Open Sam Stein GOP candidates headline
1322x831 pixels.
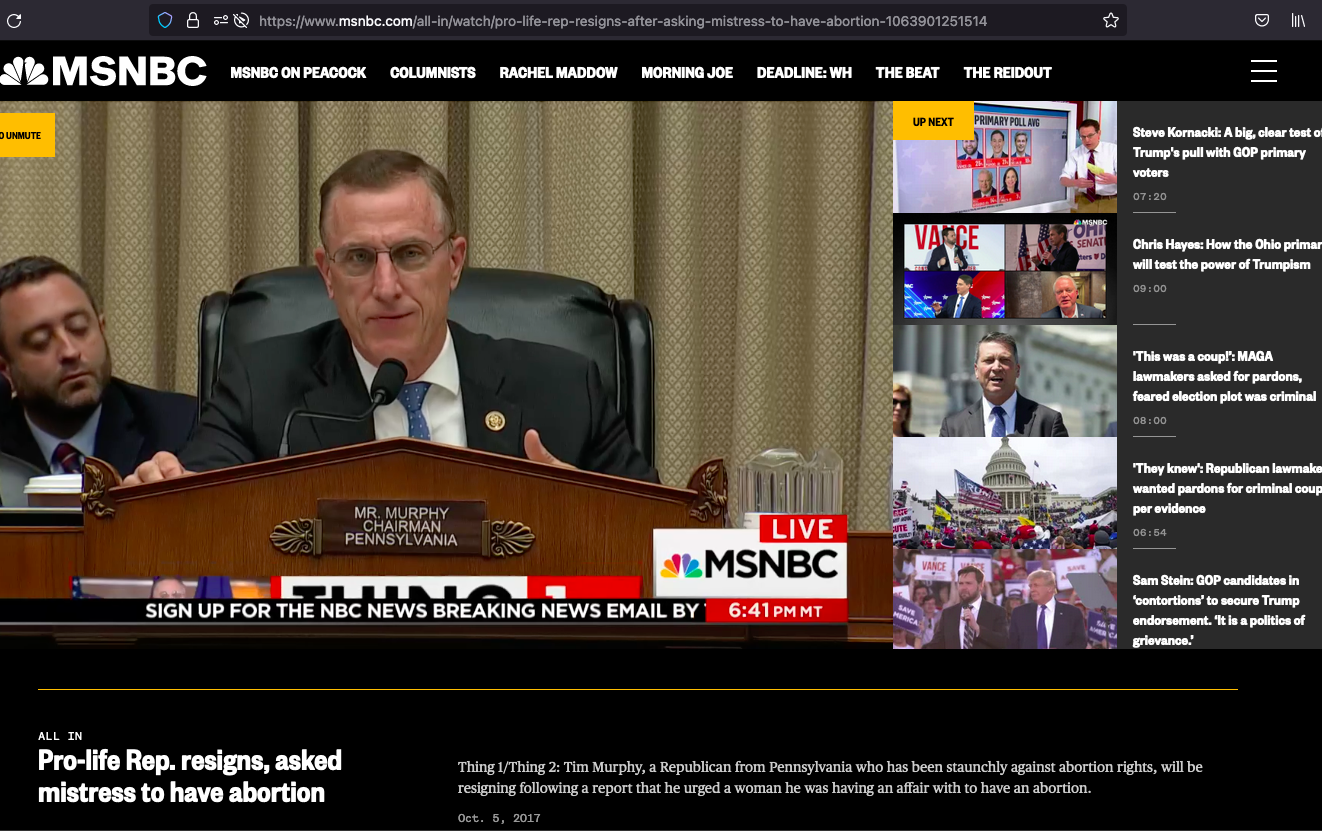[1219, 610]
